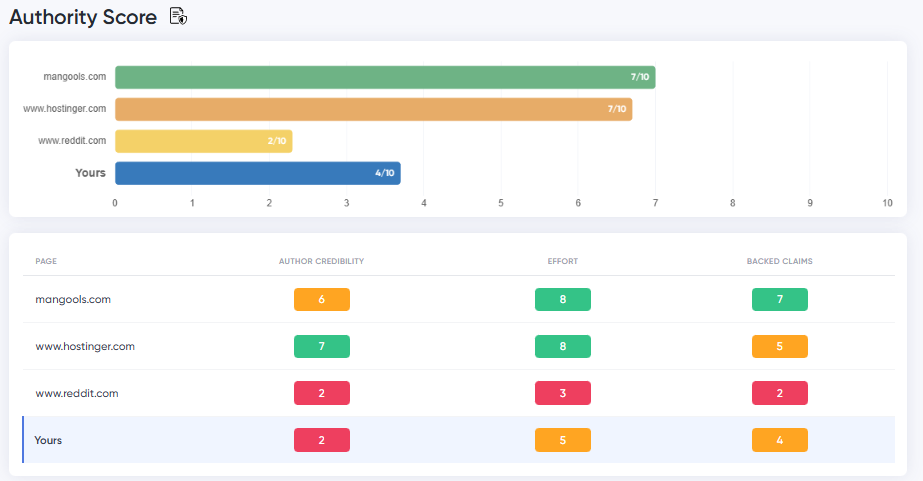Click the EFFORT column header
923x481 pixels.
[x=563, y=261]
